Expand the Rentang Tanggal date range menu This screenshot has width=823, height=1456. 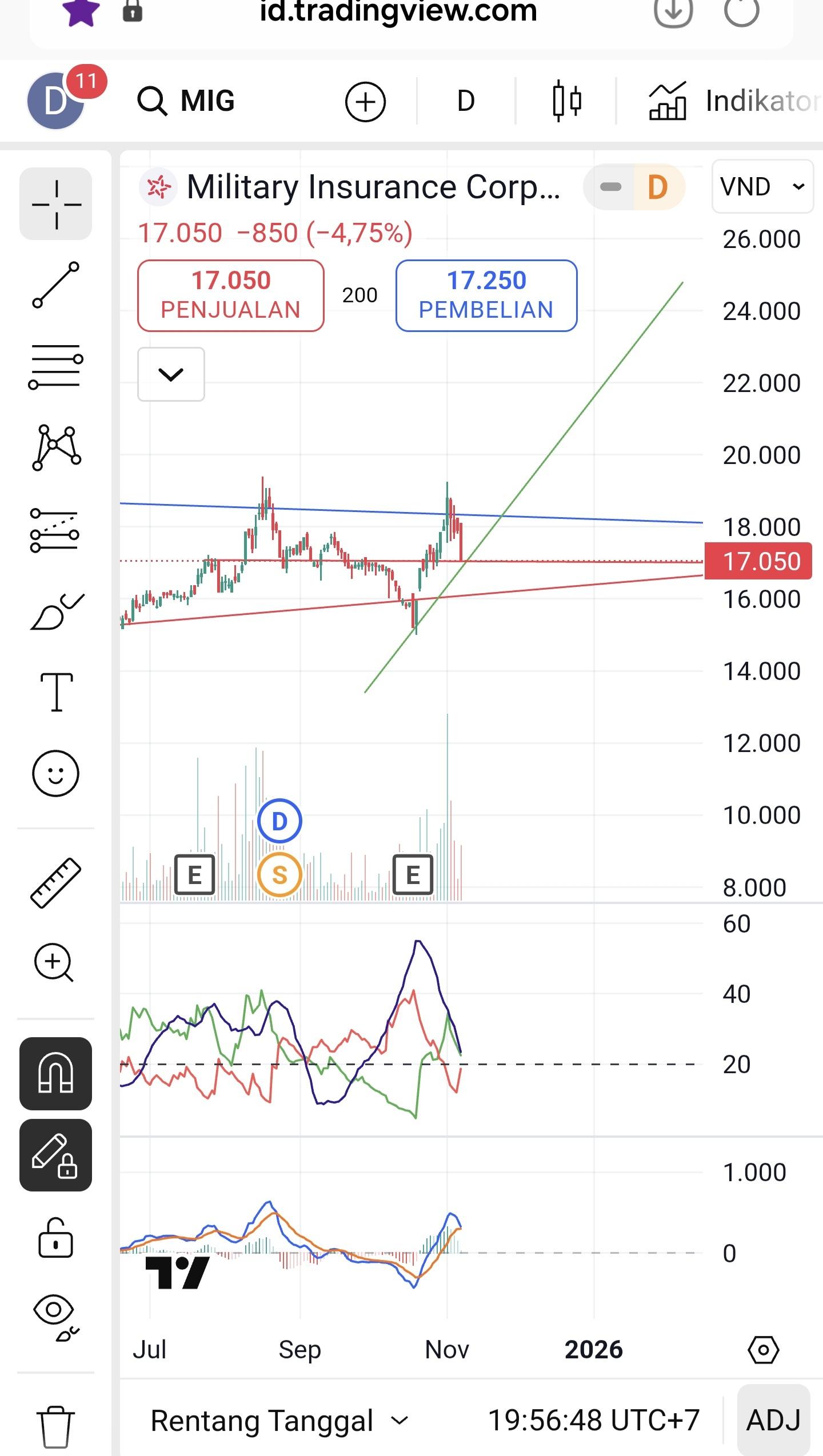point(279,1421)
